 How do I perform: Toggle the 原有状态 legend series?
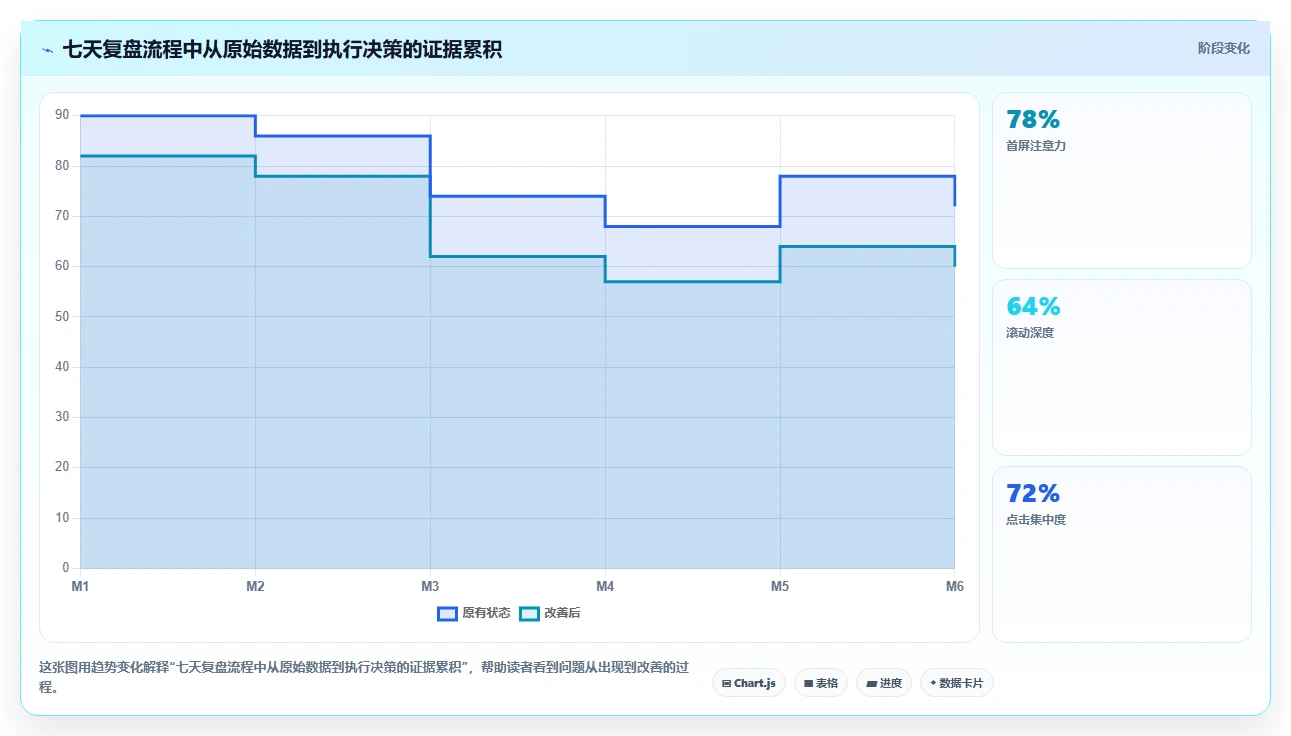pos(474,613)
